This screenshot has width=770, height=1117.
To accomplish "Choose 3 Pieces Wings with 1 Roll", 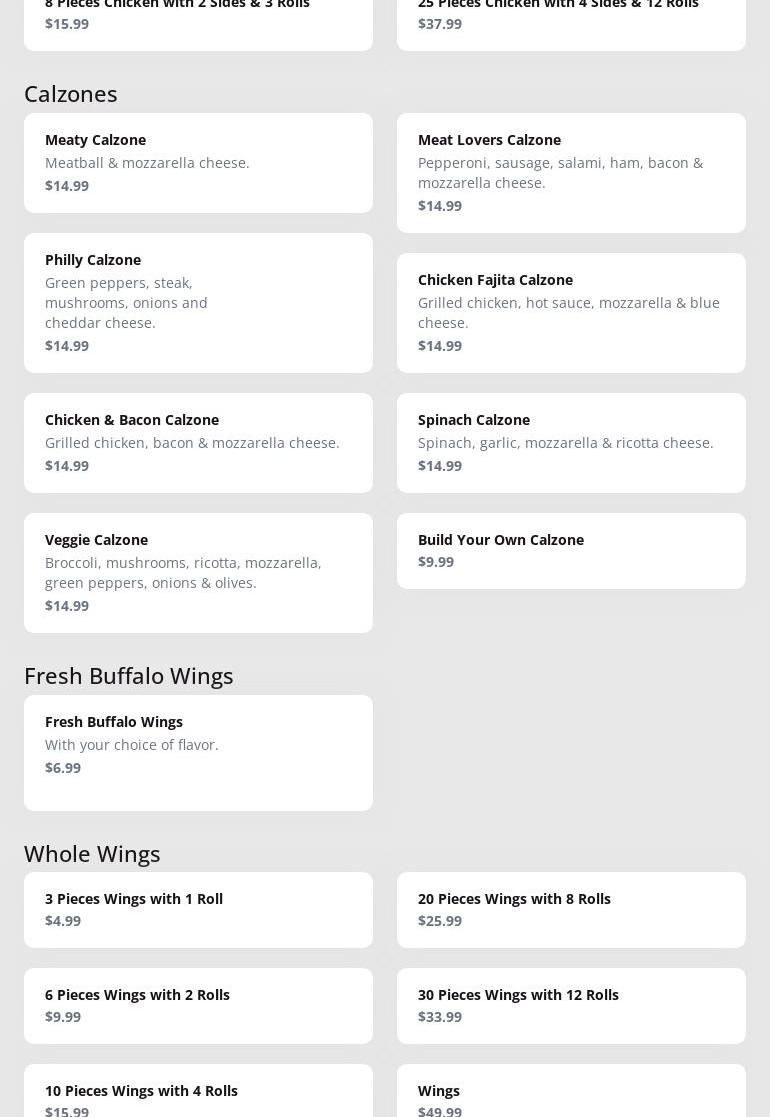I will [198, 909].
